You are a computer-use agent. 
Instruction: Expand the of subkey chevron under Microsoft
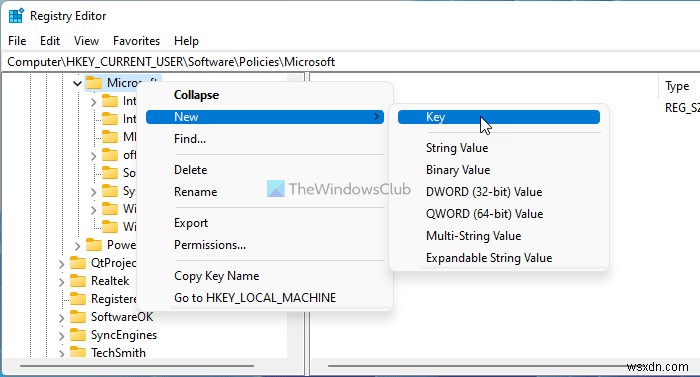[x=93, y=156]
